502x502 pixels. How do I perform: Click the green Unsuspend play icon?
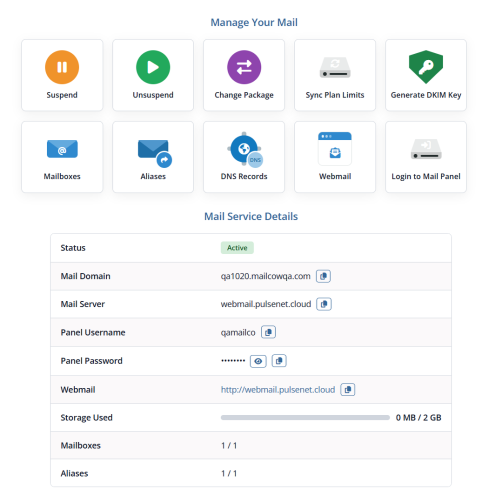tap(153, 67)
